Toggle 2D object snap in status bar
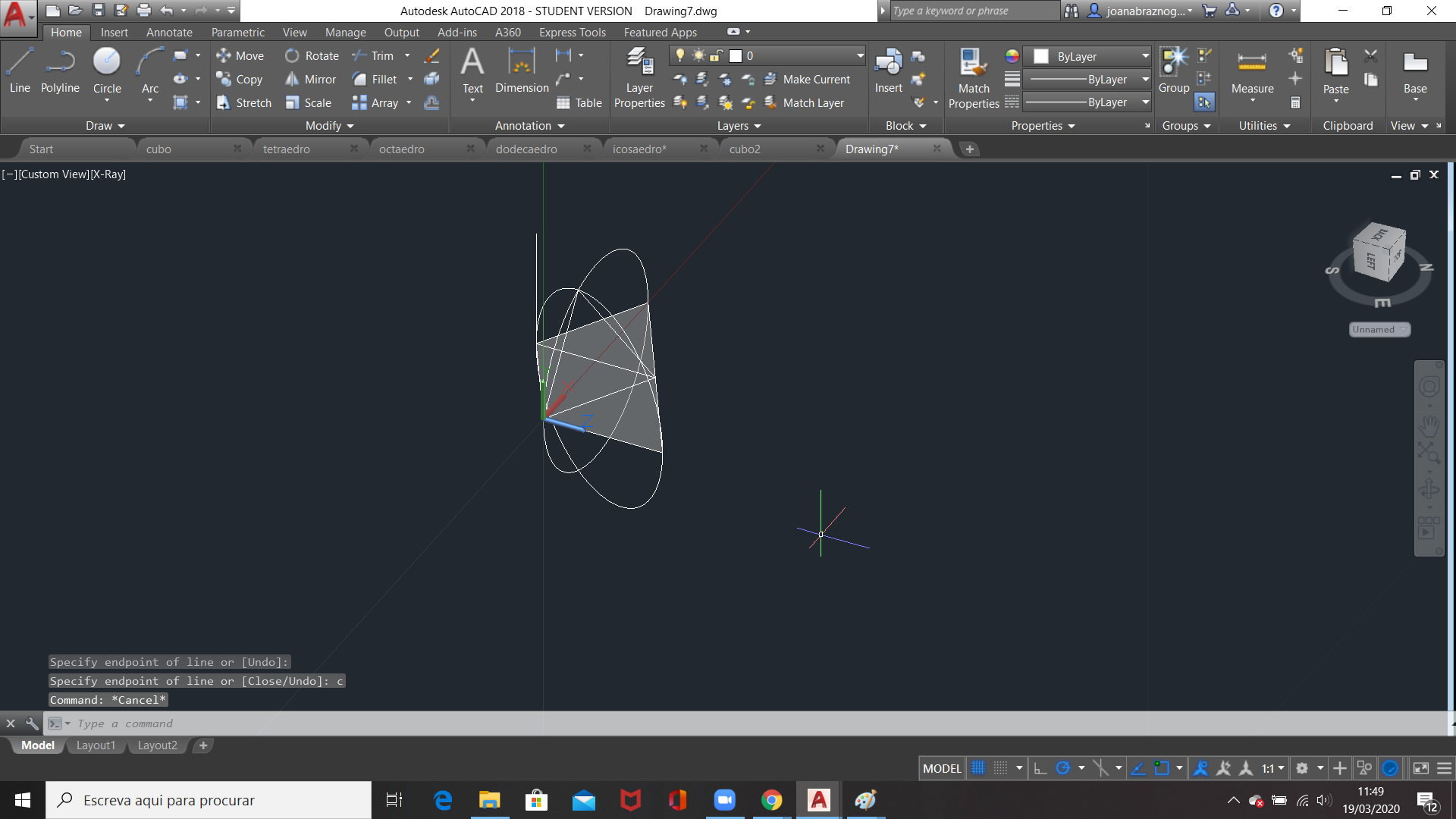 coord(1162,768)
